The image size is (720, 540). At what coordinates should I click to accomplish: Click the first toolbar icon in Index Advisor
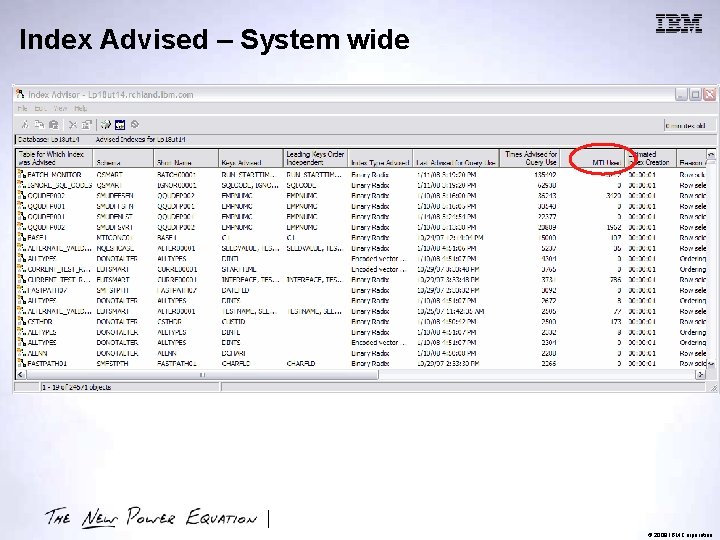click(26, 124)
